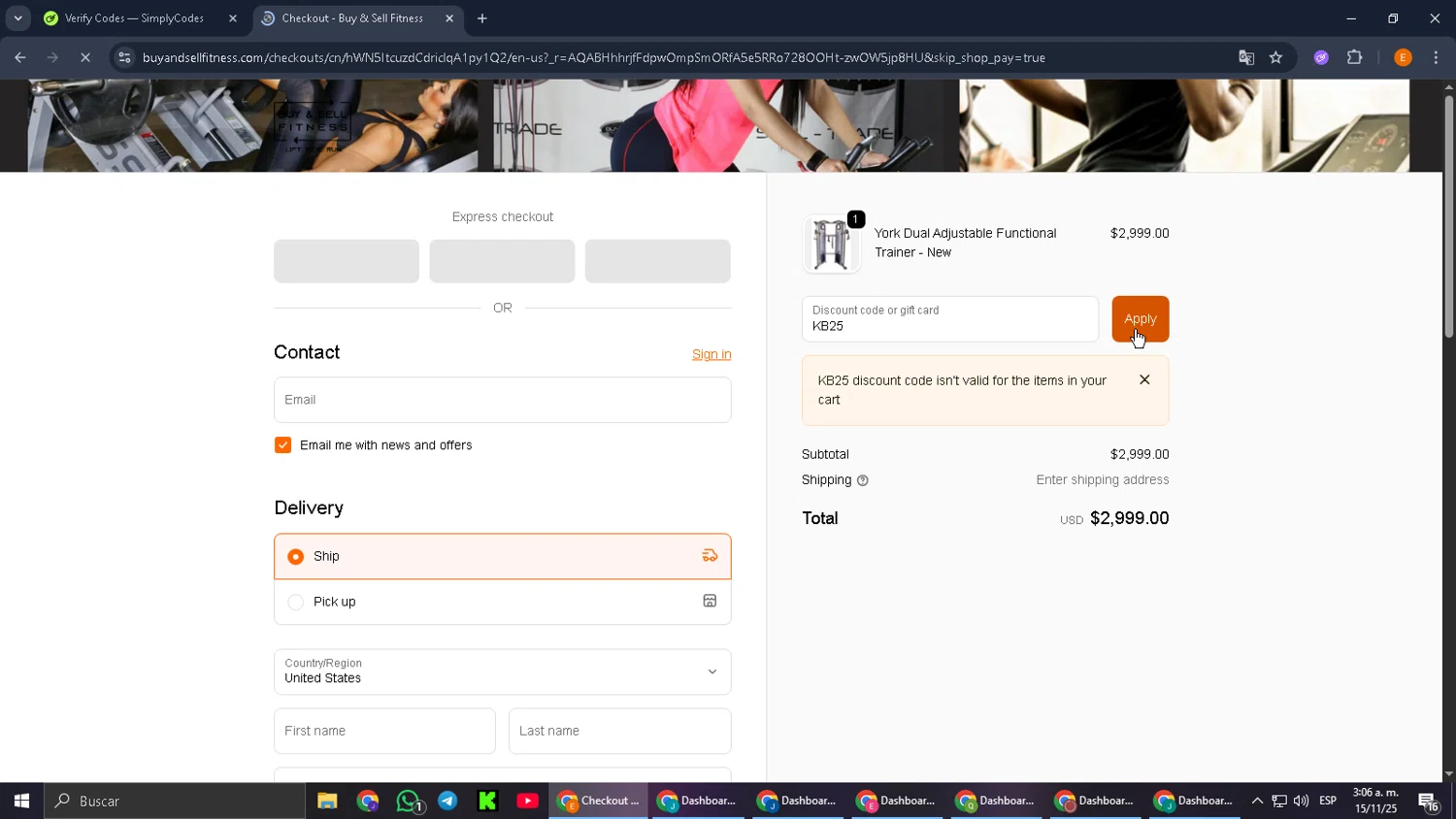Click the volume icon in system tray

(x=1301, y=801)
